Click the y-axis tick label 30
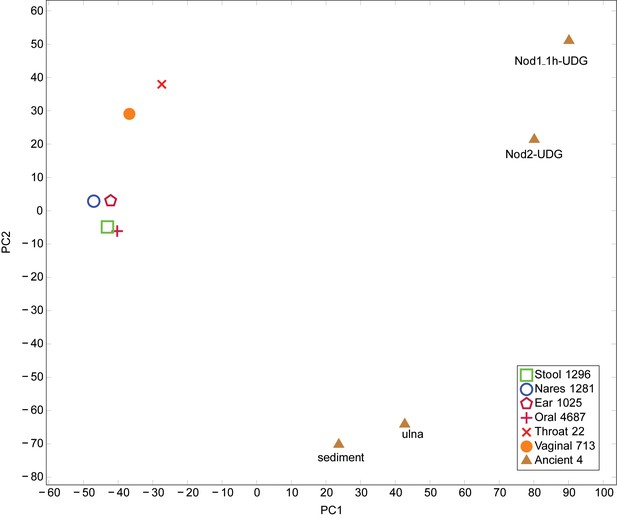 coord(36,111)
